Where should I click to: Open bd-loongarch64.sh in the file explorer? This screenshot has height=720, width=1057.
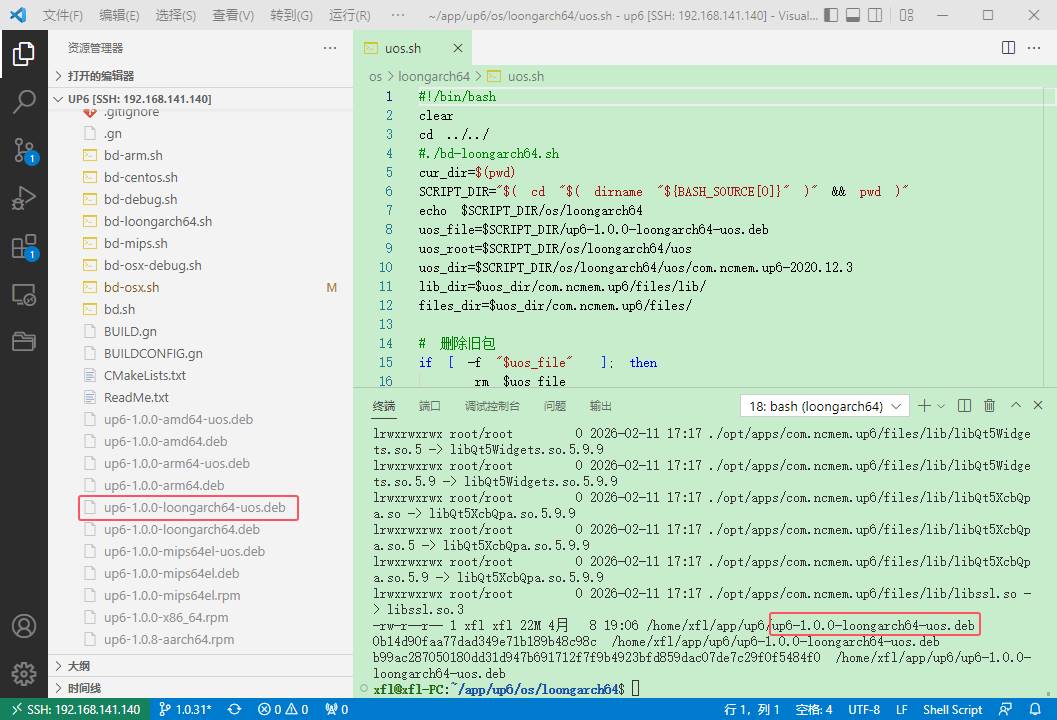click(x=158, y=221)
